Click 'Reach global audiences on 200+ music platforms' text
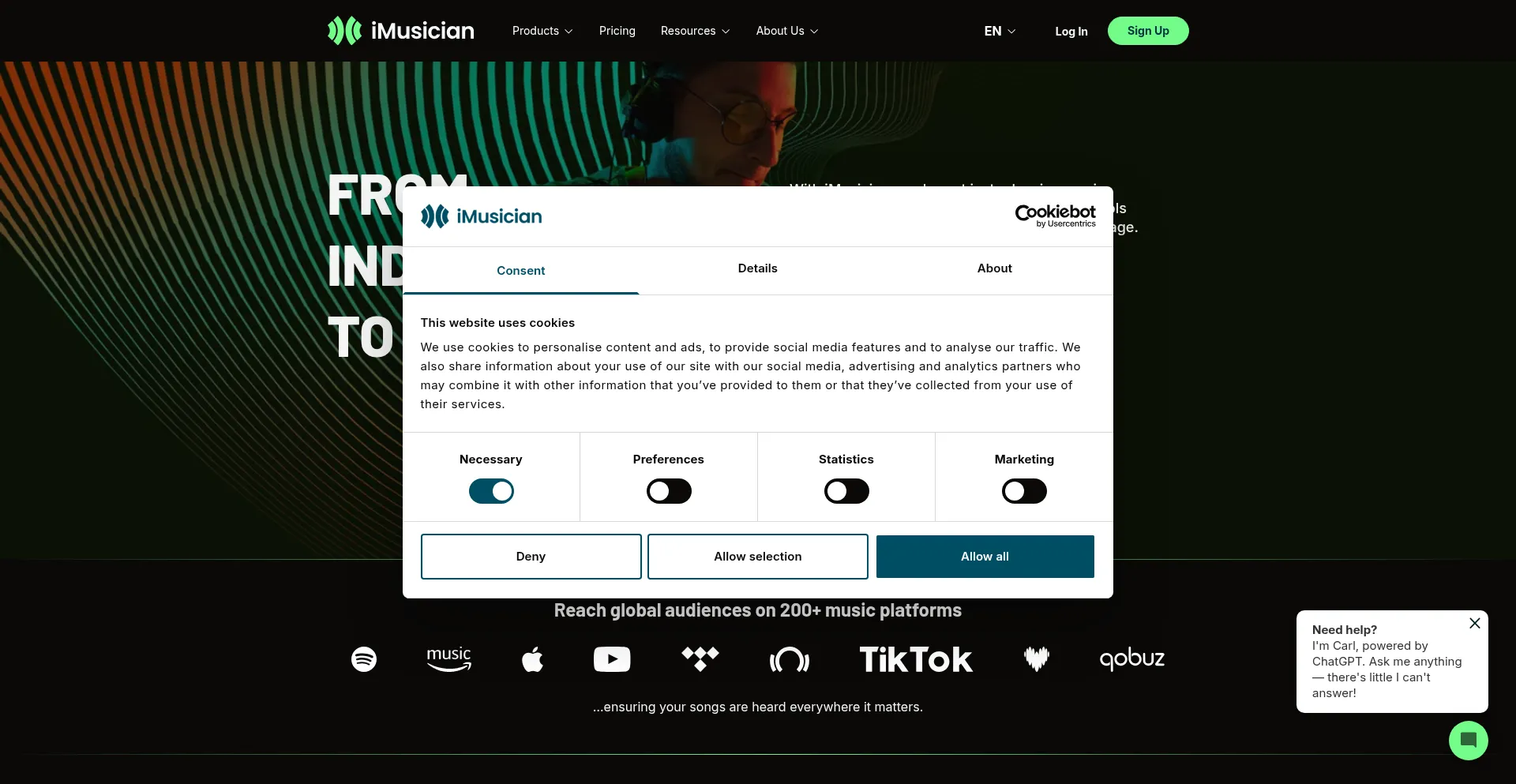The width and height of the screenshot is (1516, 784). pos(758,610)
